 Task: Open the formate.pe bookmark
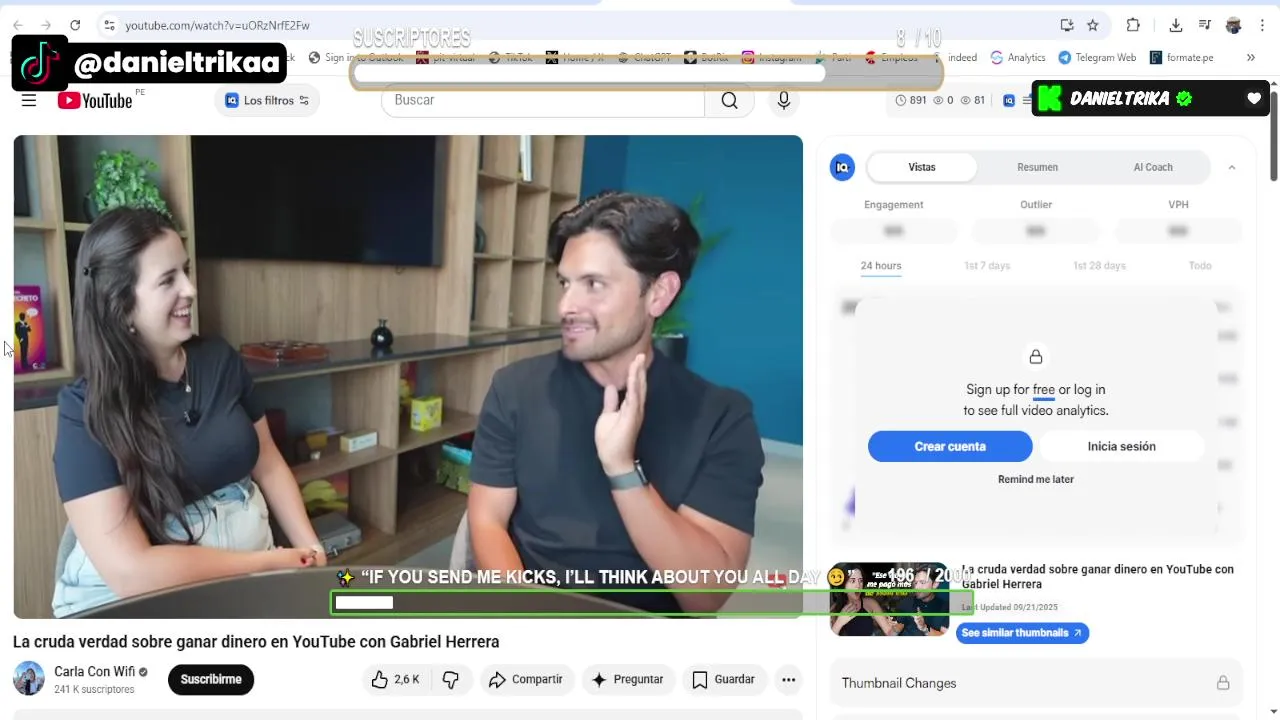[1182, 58]
